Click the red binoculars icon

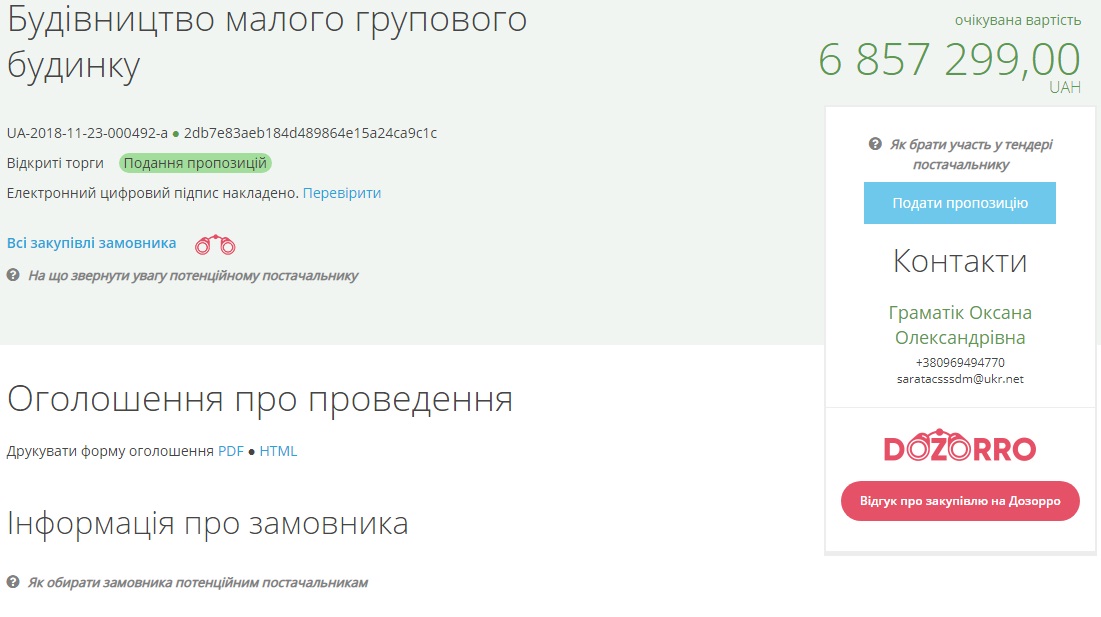point(215,244)
